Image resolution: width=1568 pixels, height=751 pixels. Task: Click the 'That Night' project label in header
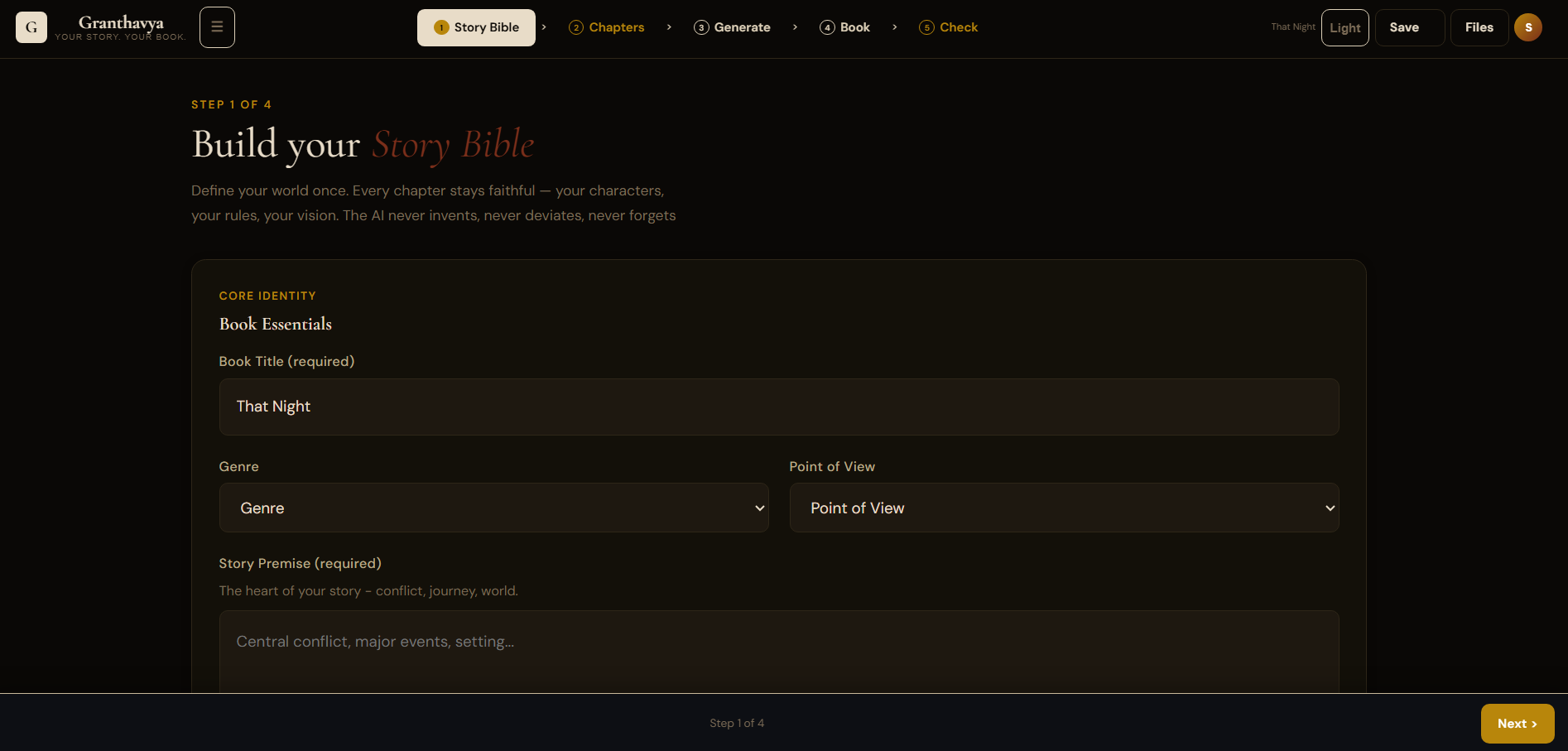[x=1293, y=27]
